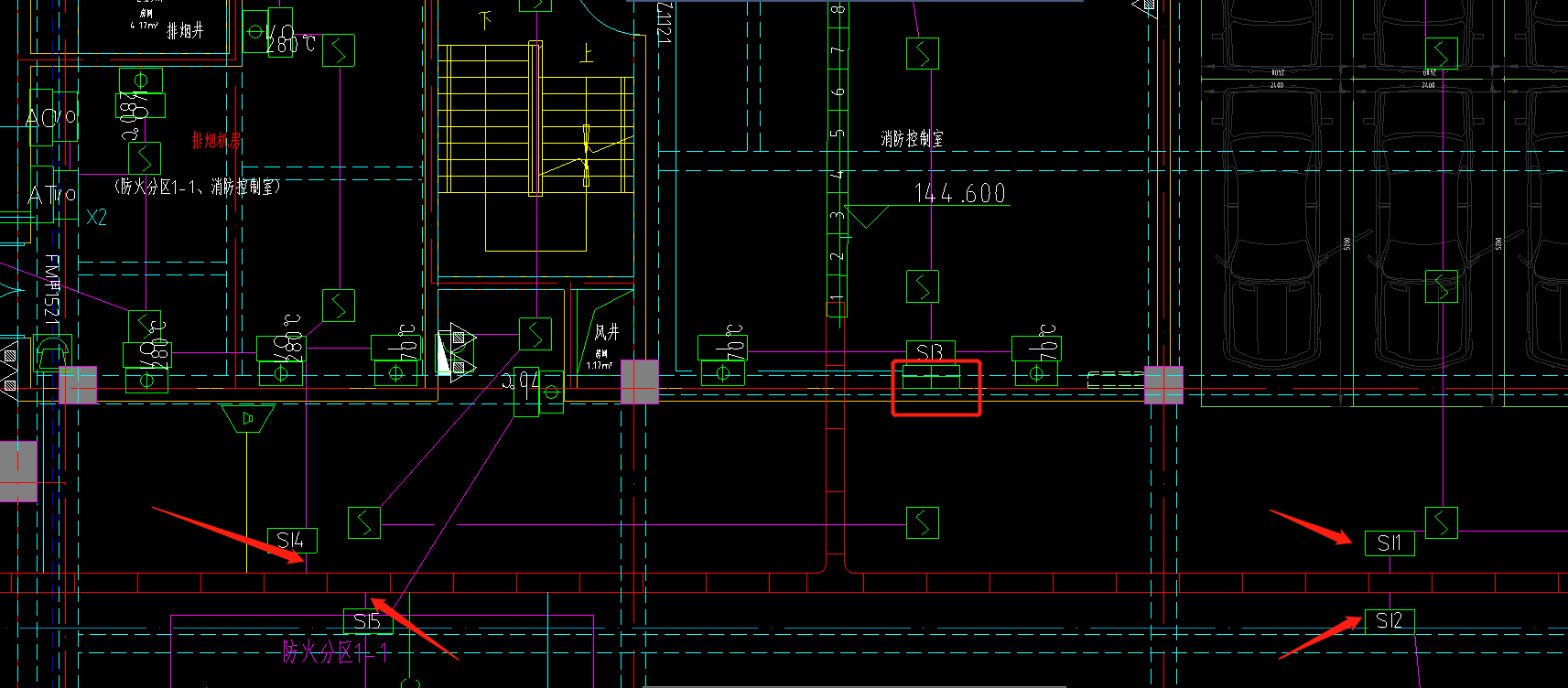Select the yellow break-line symbol on the stairs

click(x=587, y=156)
